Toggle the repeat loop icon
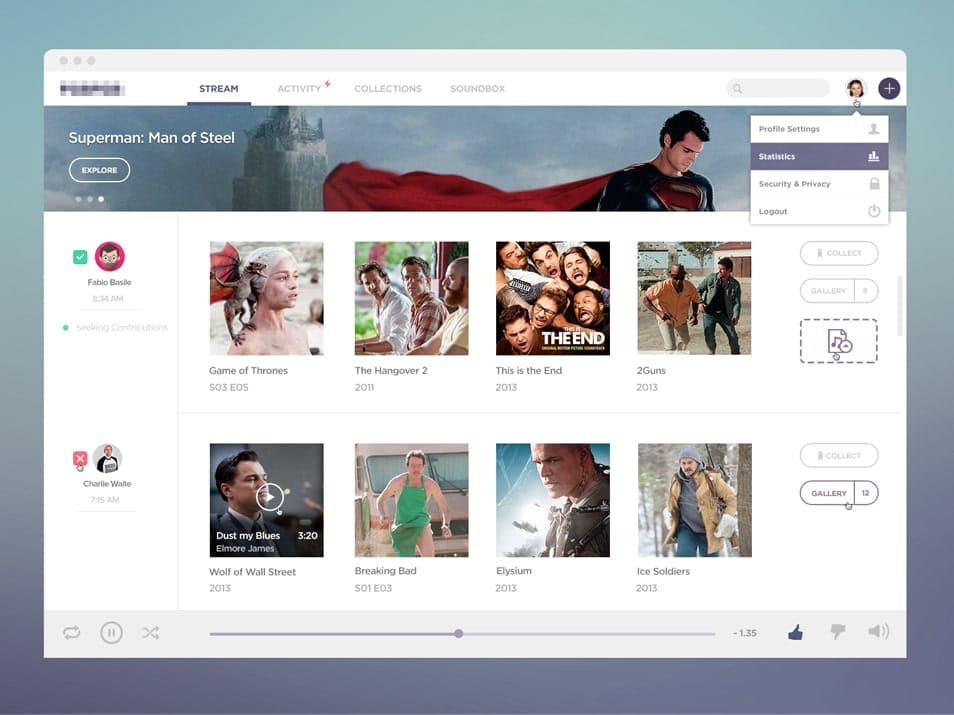The image size is (954, 715). [x=72, y=633]
